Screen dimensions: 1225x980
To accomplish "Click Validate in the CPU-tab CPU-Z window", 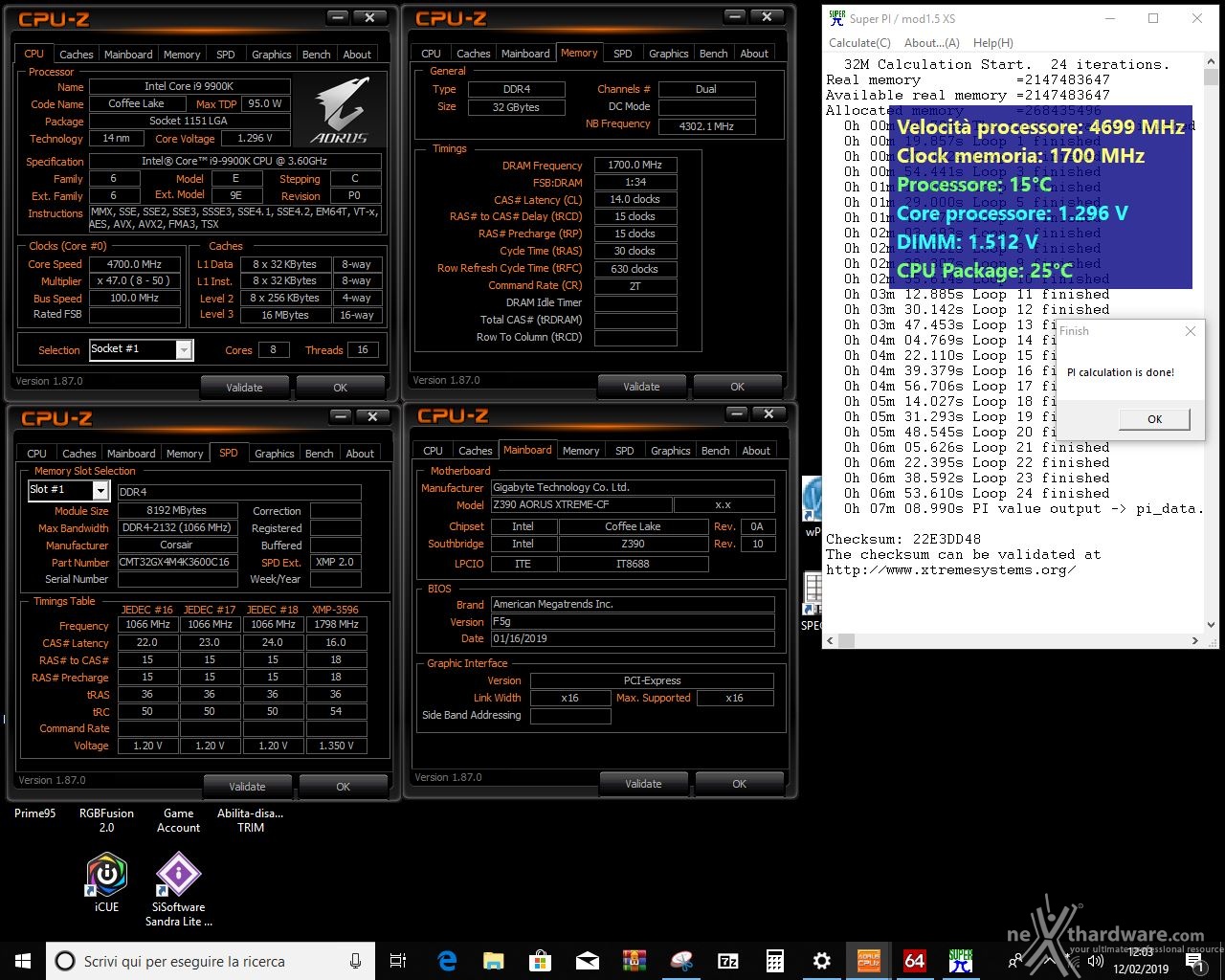I will tap(244, 388).
